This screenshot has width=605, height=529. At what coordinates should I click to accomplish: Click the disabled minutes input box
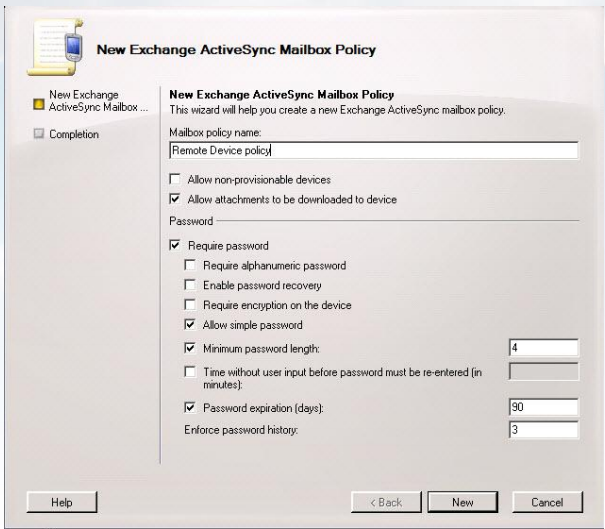pos(544,372)
